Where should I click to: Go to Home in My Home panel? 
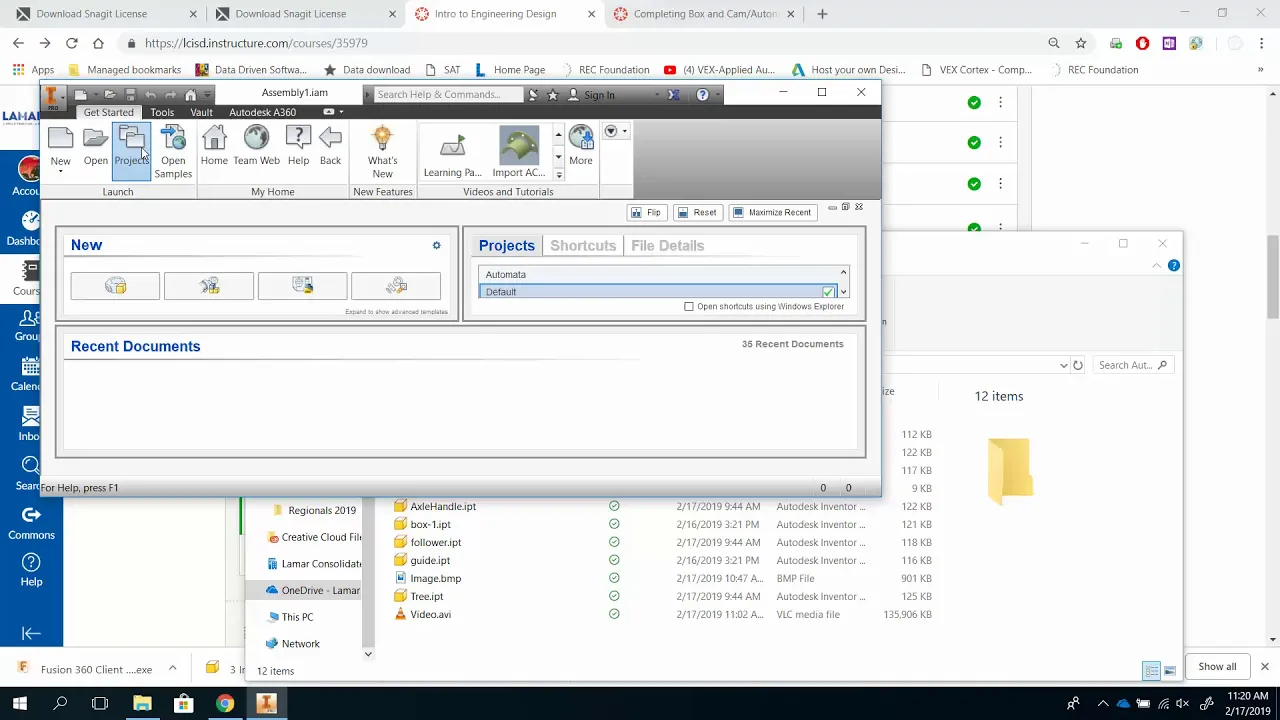click(x=214, y=146)
